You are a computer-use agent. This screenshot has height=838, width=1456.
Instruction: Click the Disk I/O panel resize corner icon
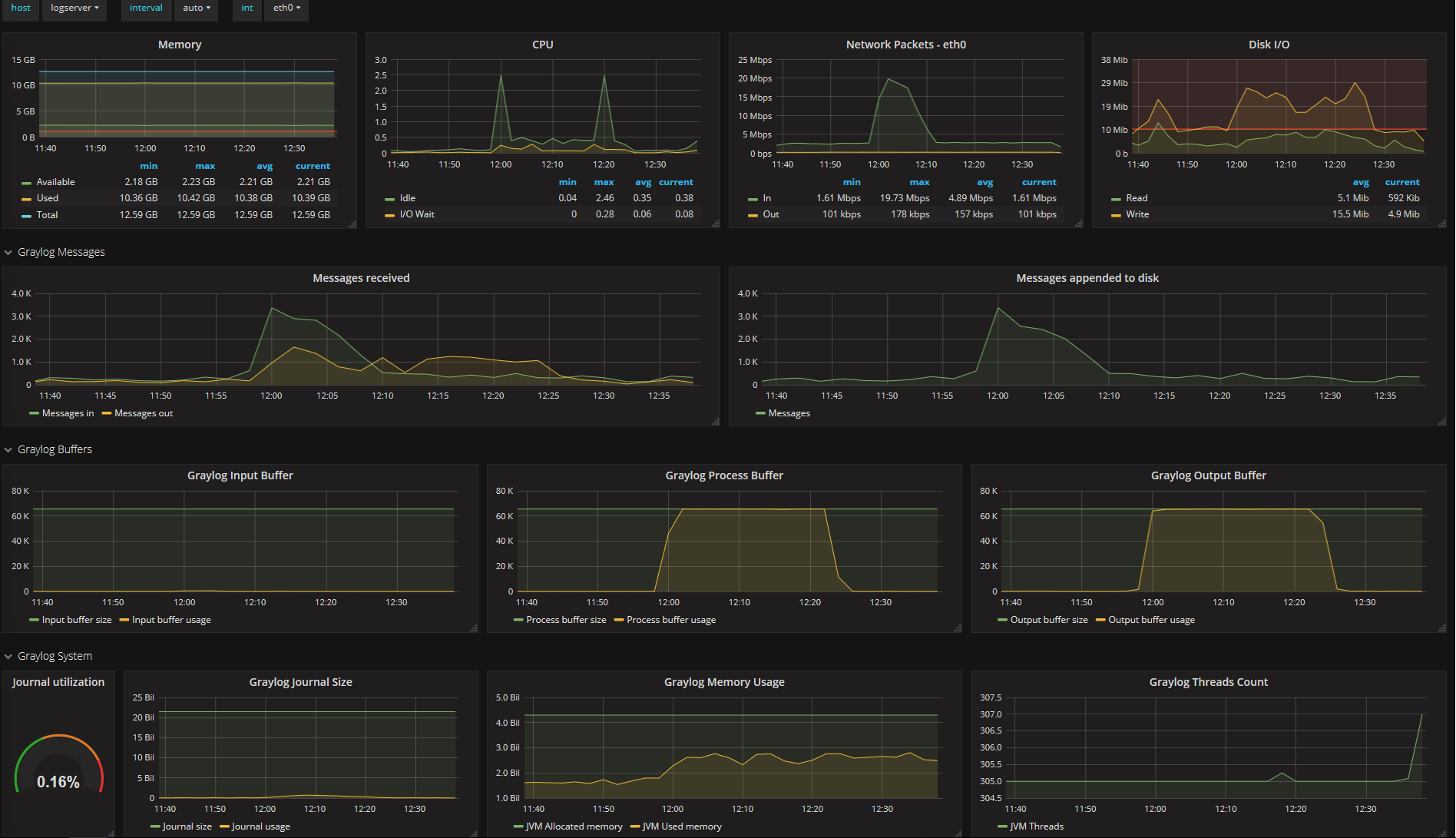(1442, 224)
